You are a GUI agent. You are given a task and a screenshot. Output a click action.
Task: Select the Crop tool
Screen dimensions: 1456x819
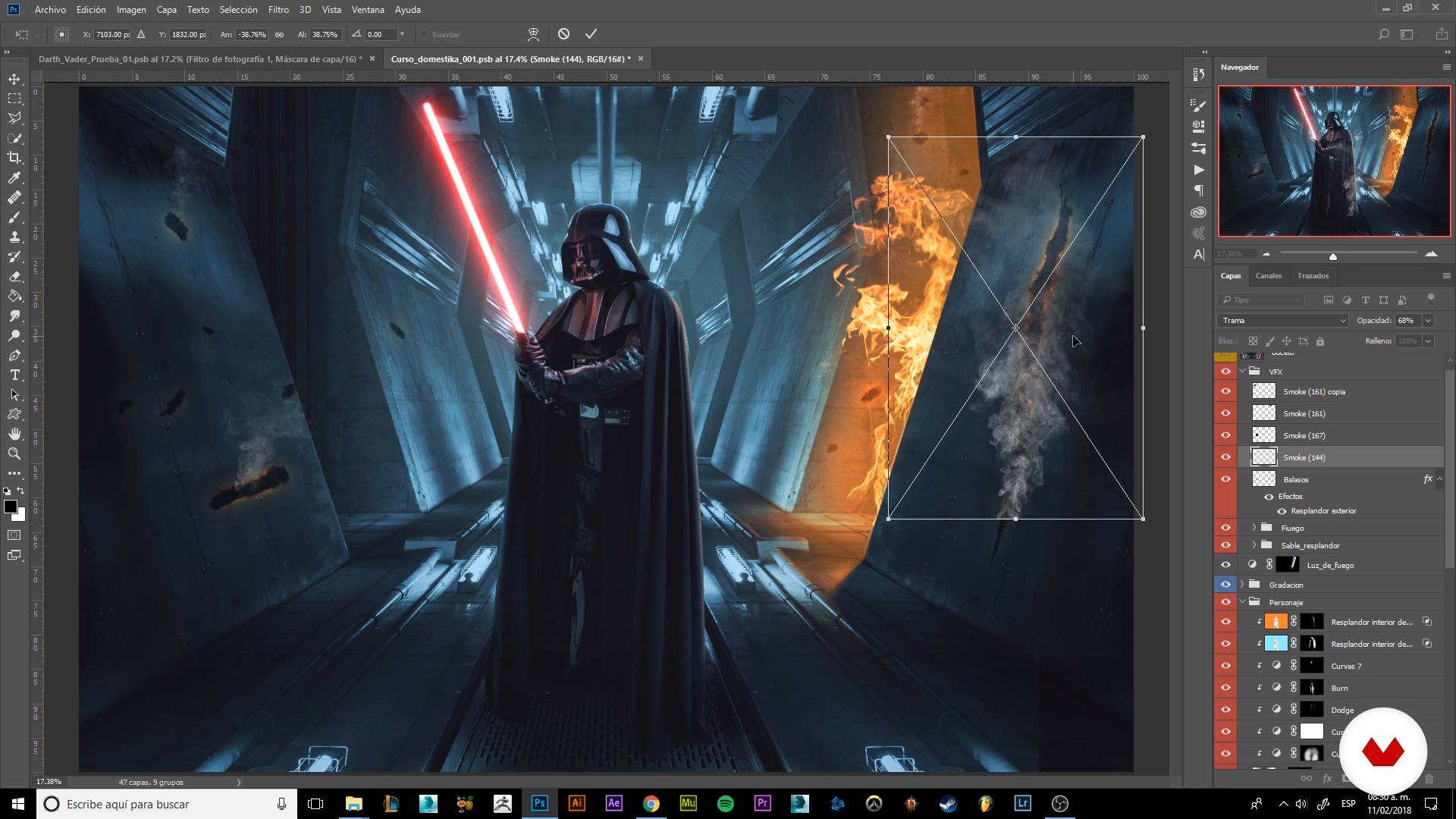(14, 158)
